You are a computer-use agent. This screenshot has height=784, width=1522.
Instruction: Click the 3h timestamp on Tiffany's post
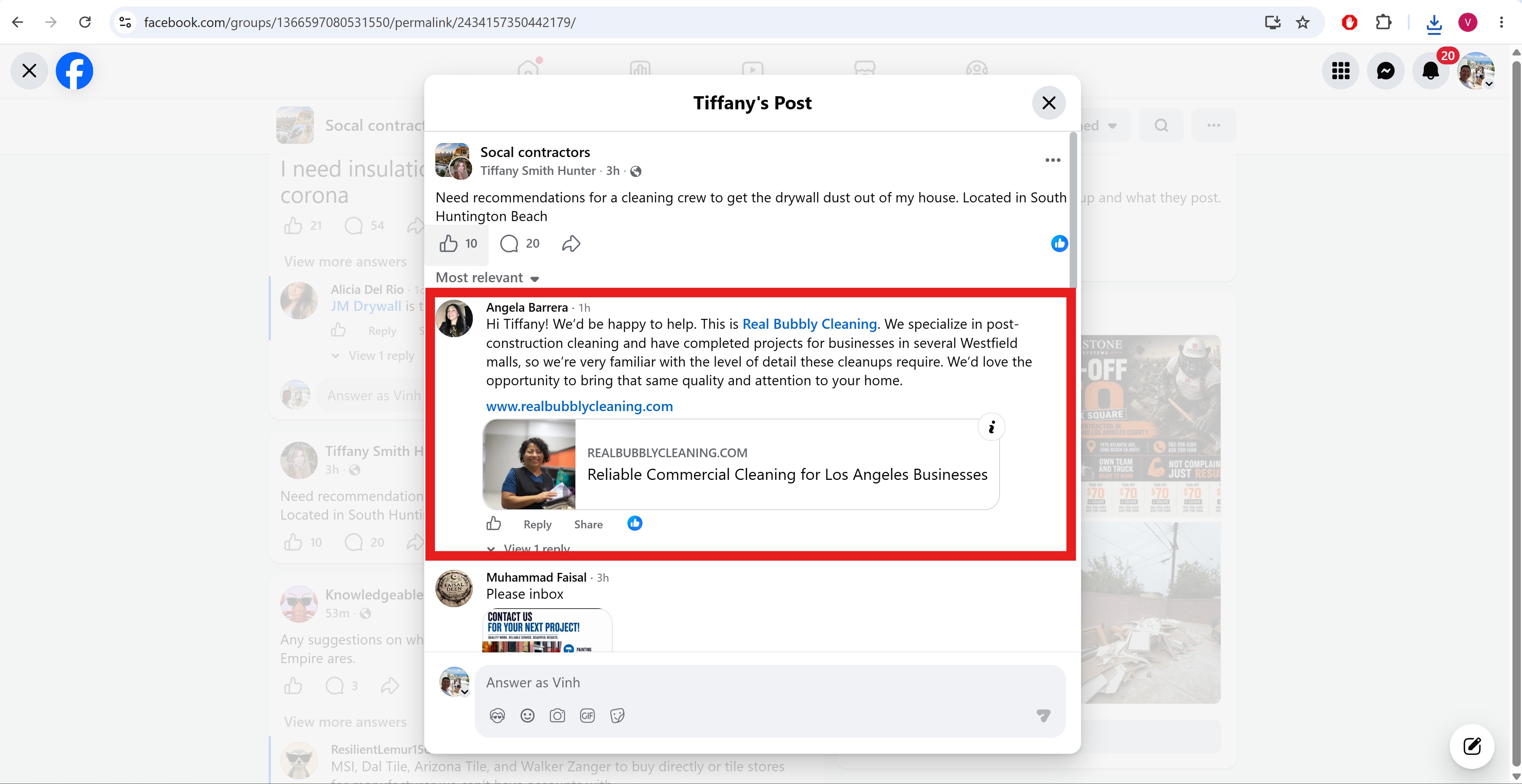tap(613, 171)
